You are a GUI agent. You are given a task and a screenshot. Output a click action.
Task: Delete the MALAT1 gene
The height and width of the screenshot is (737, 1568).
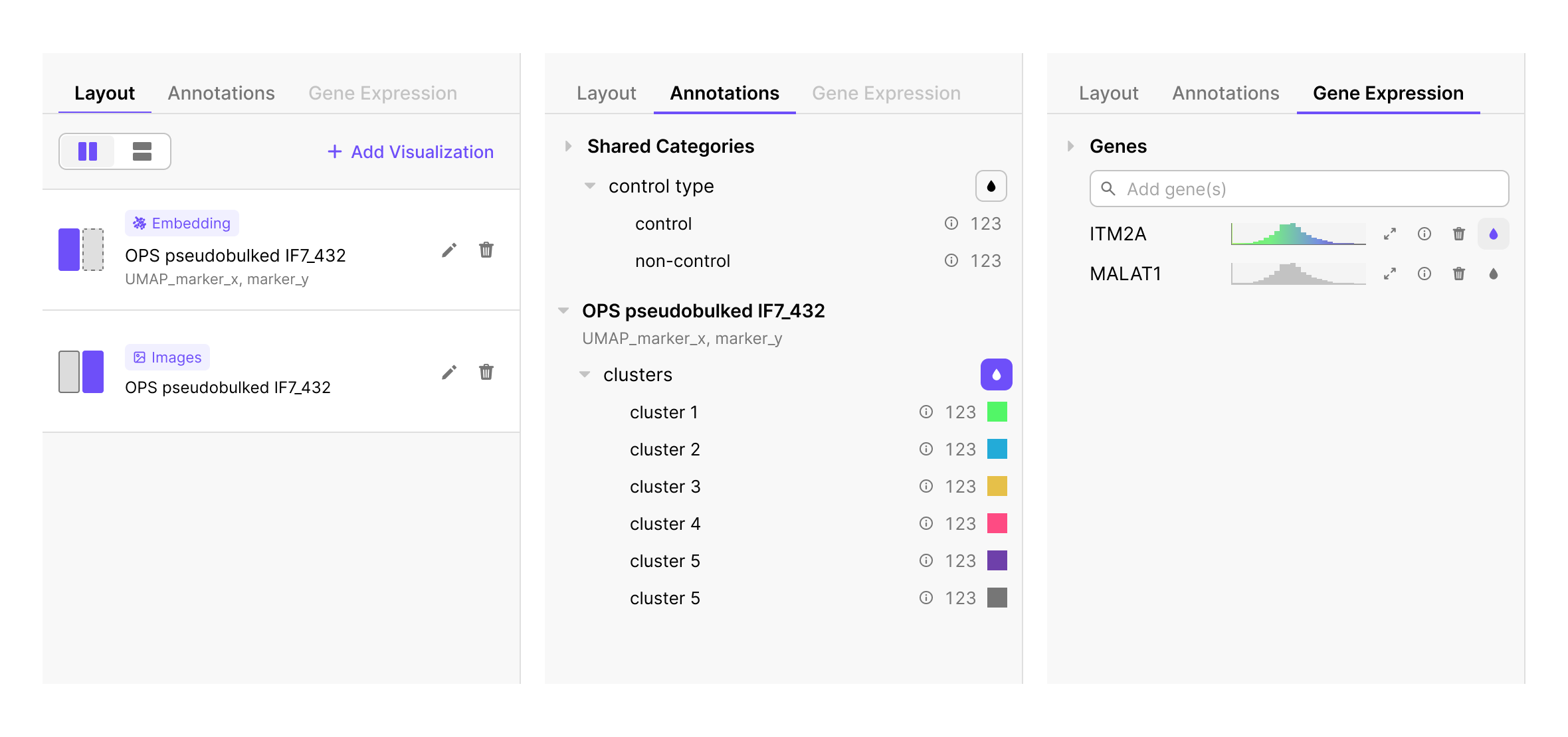coord(1459,274)
